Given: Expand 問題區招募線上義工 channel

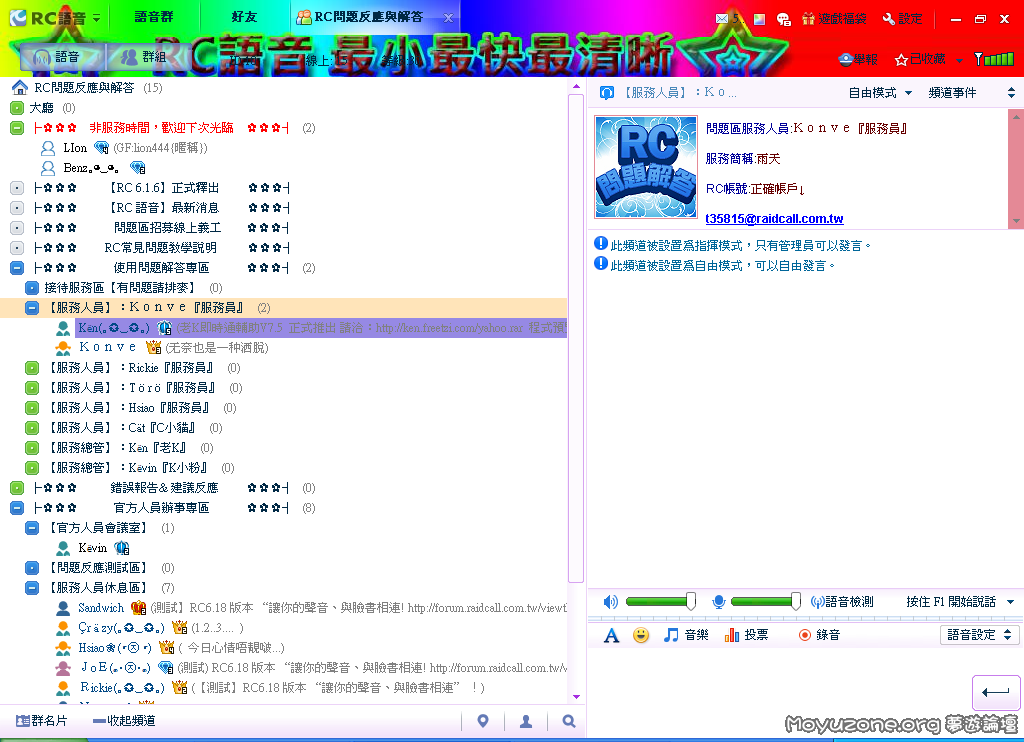Looking at the screenshot, I should tap(18, 228).
